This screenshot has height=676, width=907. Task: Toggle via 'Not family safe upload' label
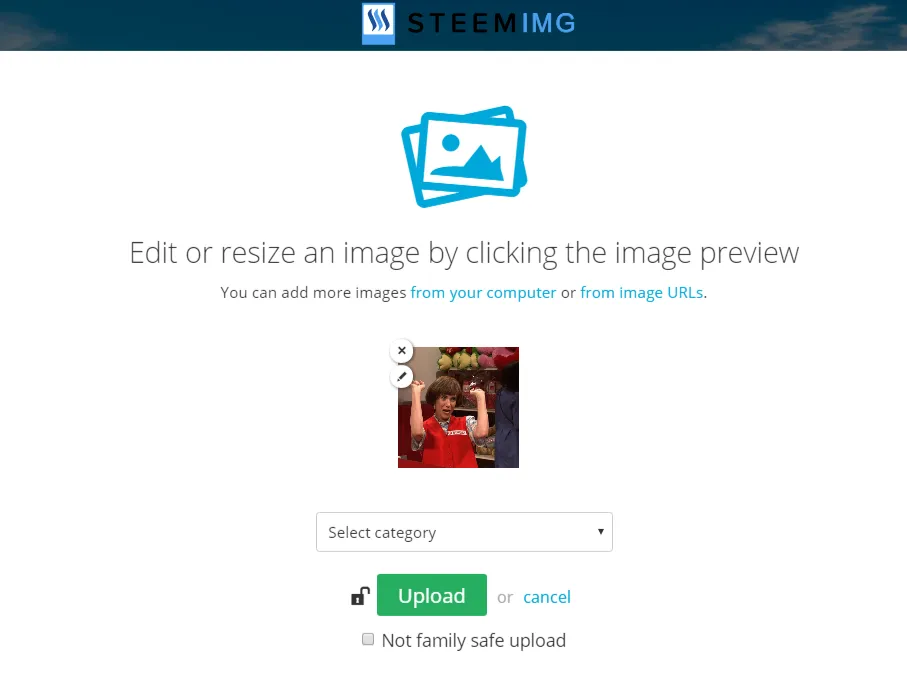[x=474, y=641]
